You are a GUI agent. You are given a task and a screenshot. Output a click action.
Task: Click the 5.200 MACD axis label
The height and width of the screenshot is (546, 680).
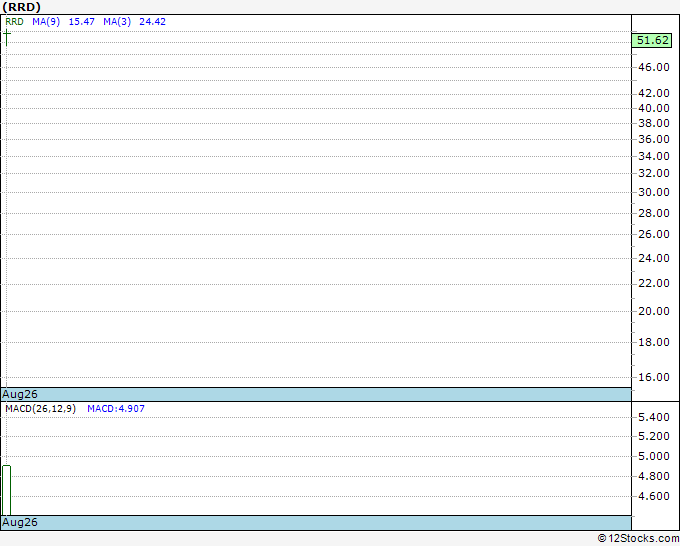(654, 436)
